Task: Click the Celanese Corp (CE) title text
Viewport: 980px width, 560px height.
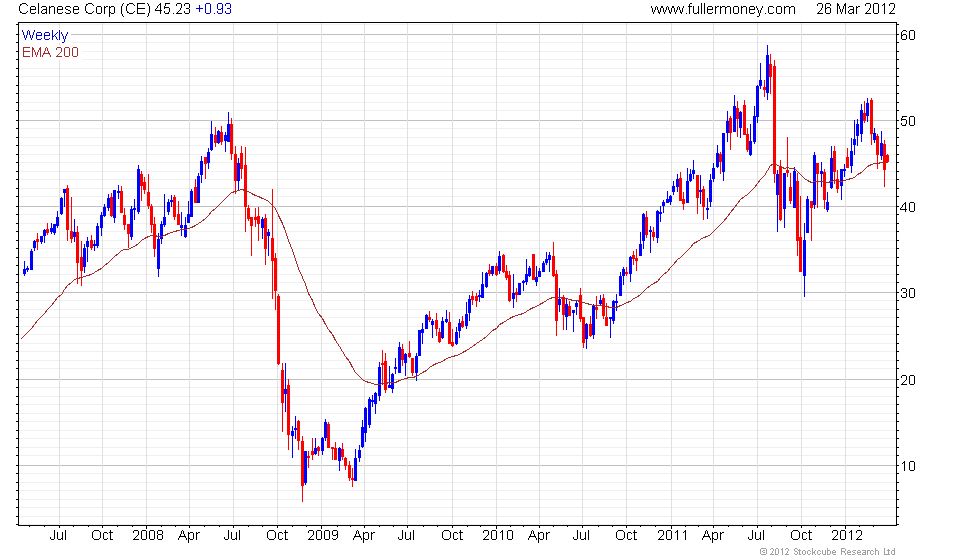Action: 84,9
